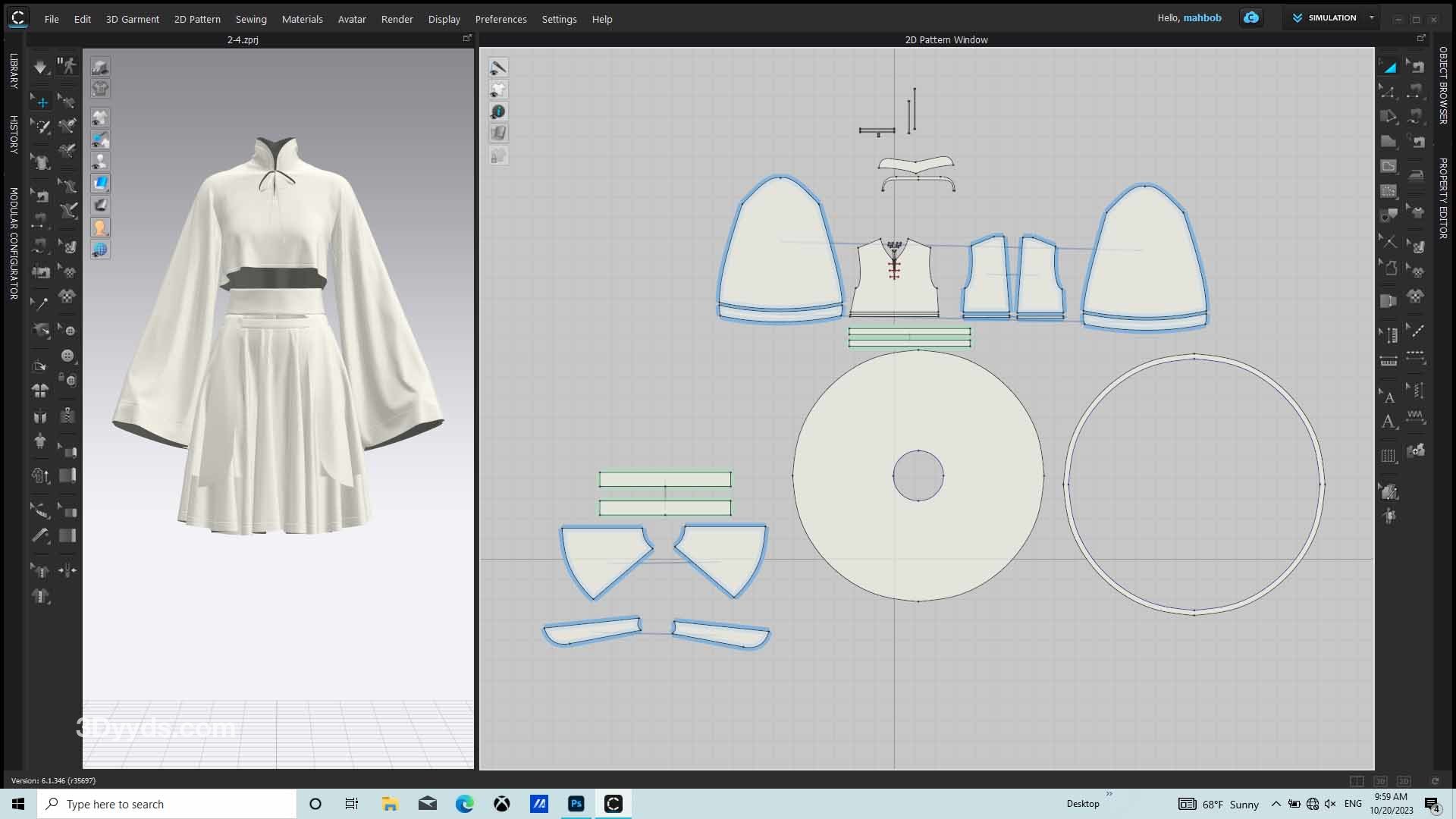Click the steam iron tool icon

[1416, 174]
